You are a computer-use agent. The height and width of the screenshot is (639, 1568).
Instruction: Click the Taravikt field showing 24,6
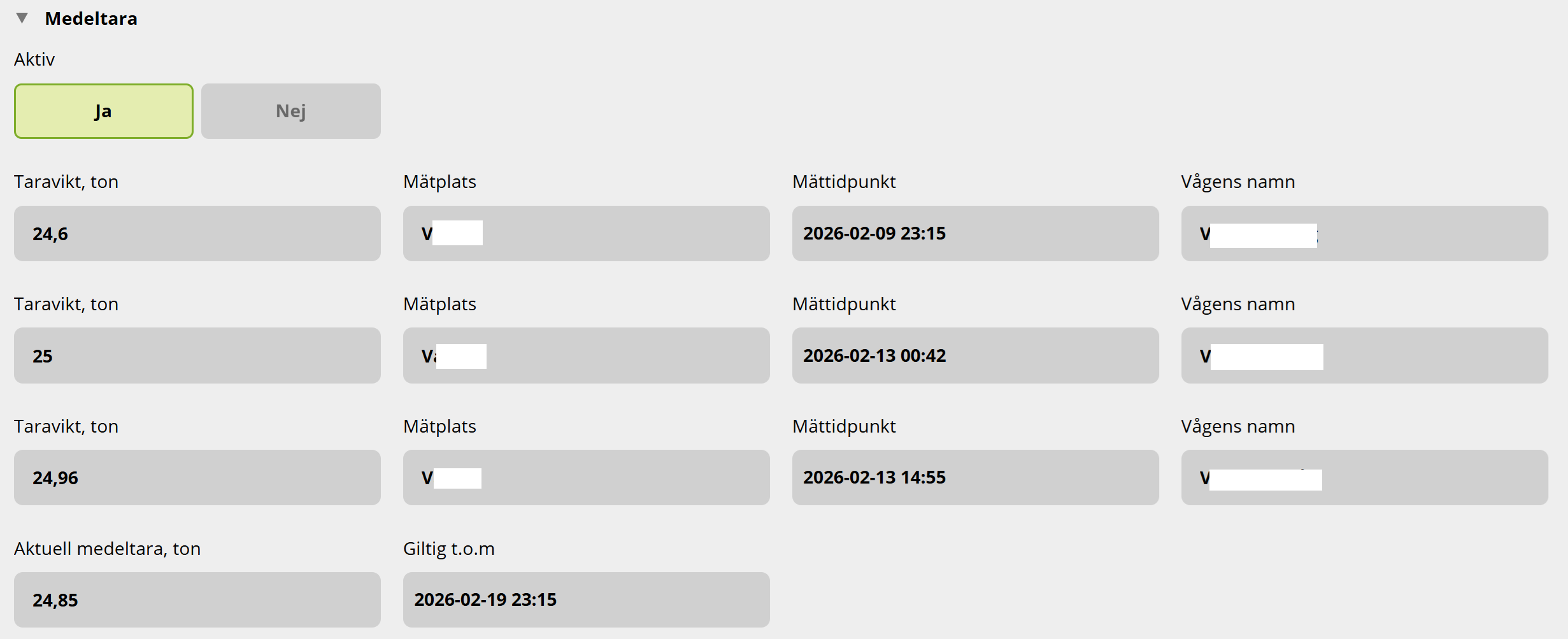197,234
